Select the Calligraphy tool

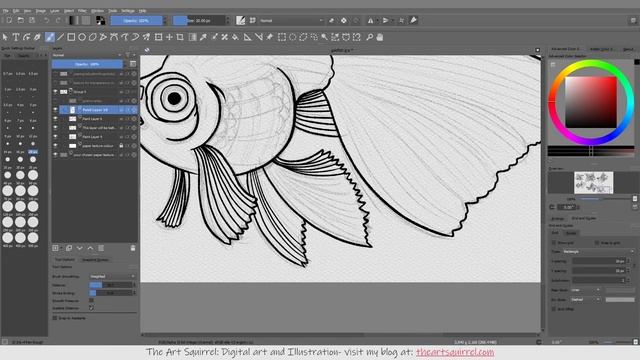point(38,37)
